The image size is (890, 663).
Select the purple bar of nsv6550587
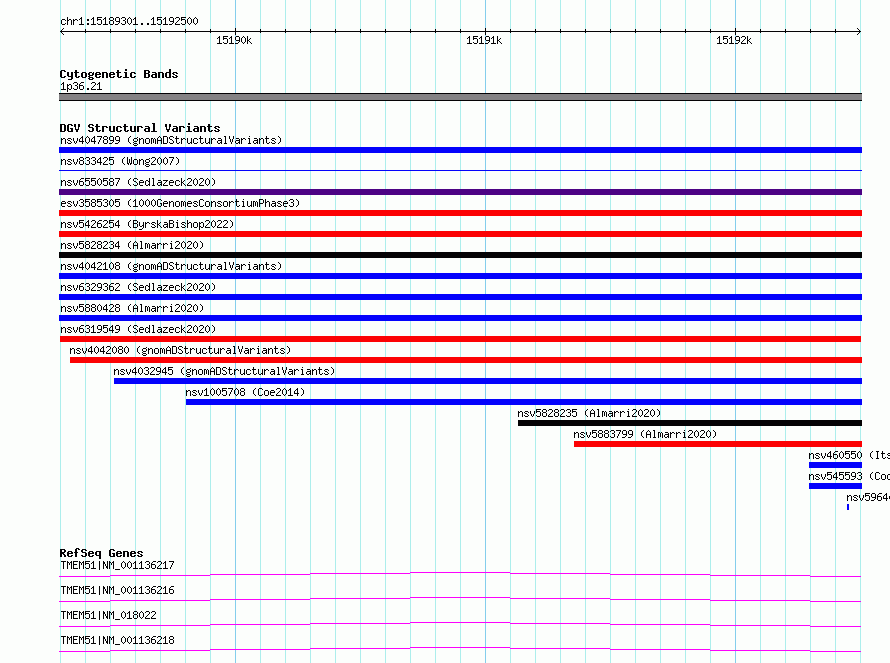(460, 192)
